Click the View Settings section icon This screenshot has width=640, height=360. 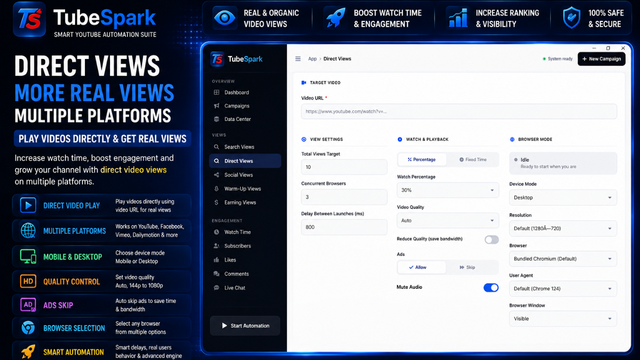coord(304,139)
